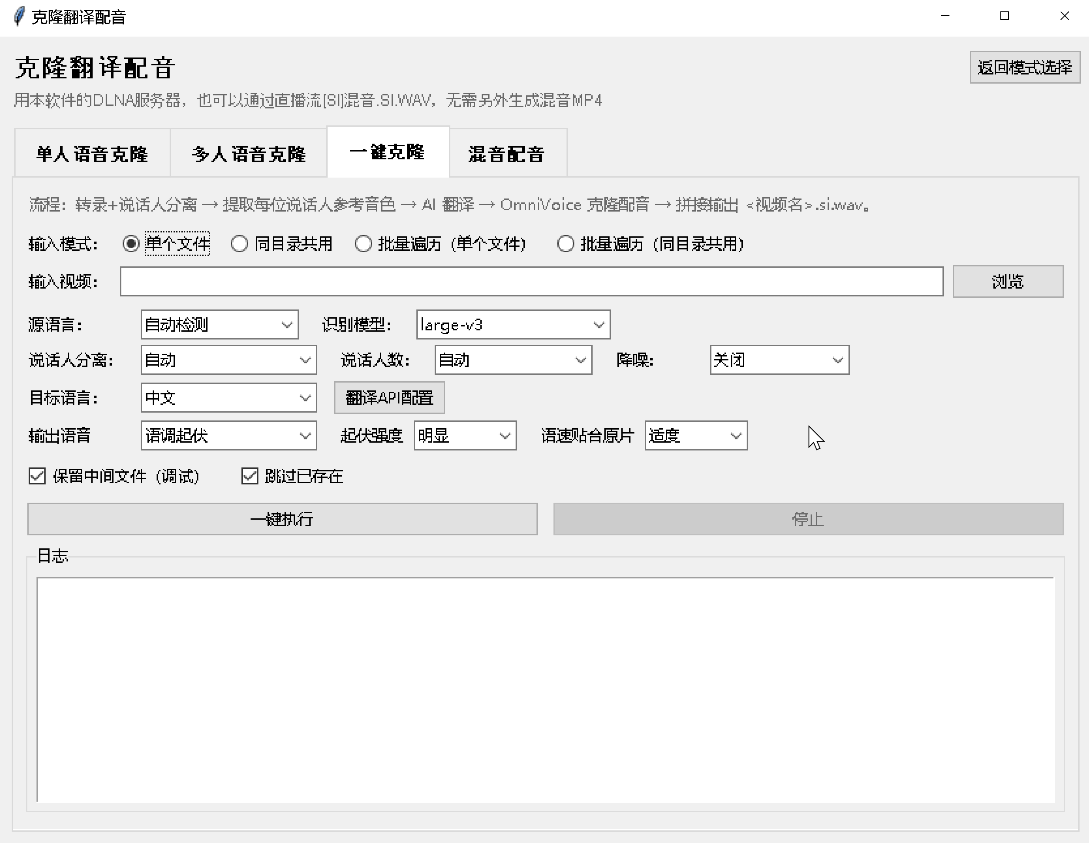Click the feather app icon in title bar
The image size is (1089, 843).
[x=19, y=16]
